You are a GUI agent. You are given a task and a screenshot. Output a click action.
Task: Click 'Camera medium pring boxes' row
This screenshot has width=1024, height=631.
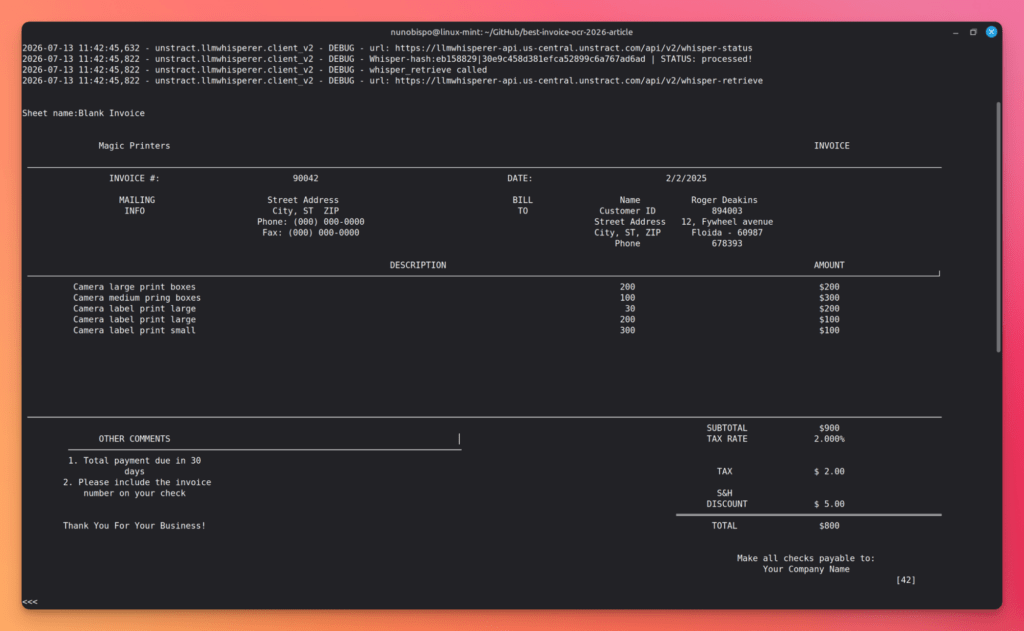point(136,298)
